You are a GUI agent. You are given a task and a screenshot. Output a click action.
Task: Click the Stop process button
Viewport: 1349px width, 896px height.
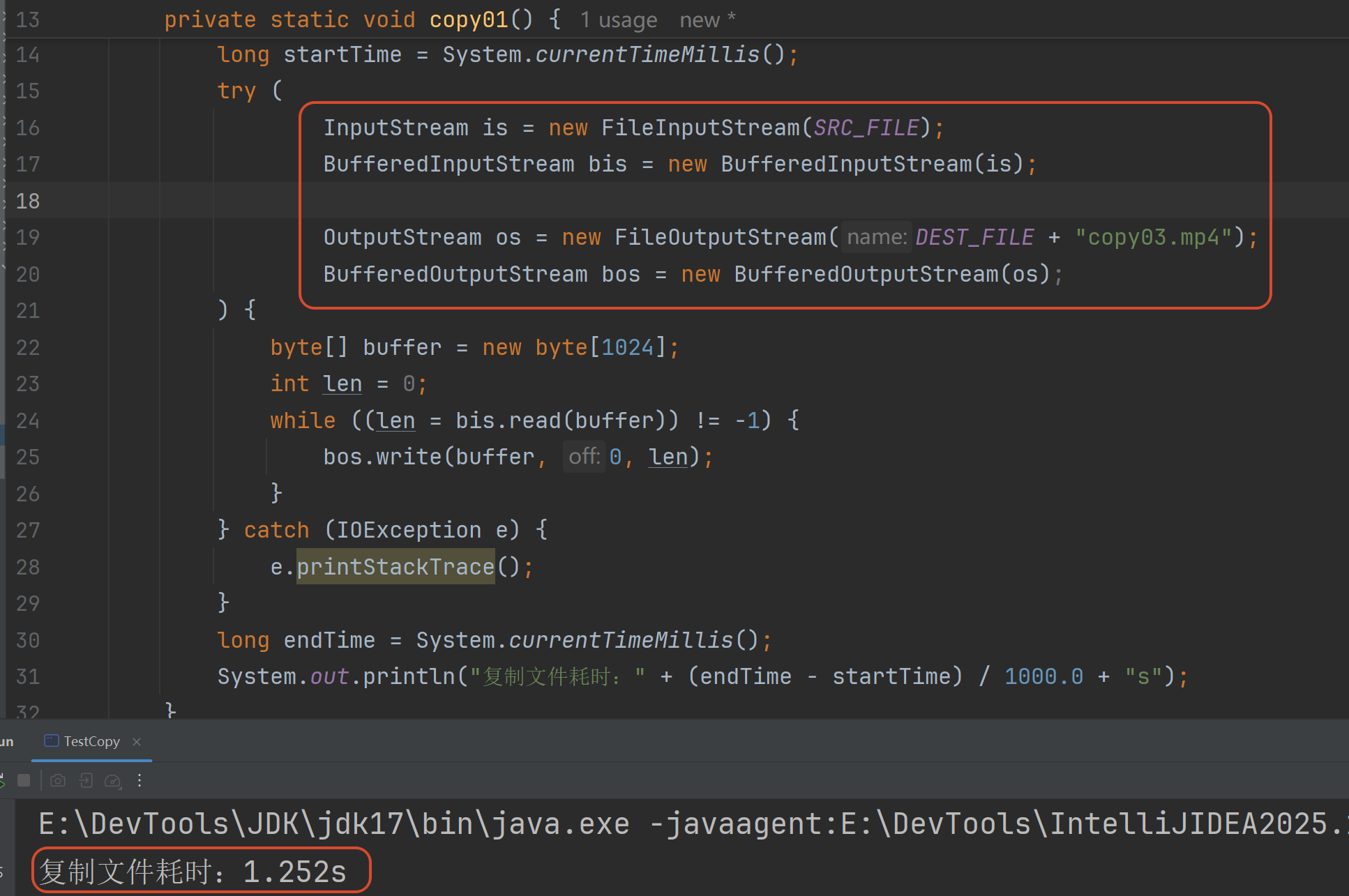point(24,780)
